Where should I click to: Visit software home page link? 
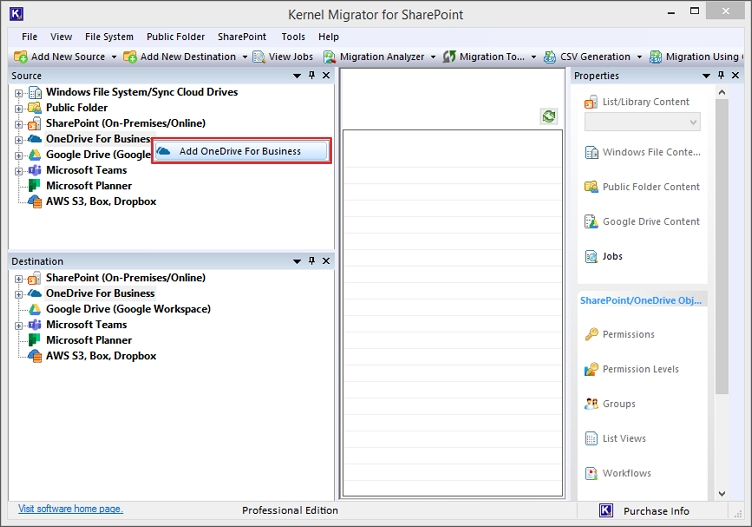click(x=70, y=509)
